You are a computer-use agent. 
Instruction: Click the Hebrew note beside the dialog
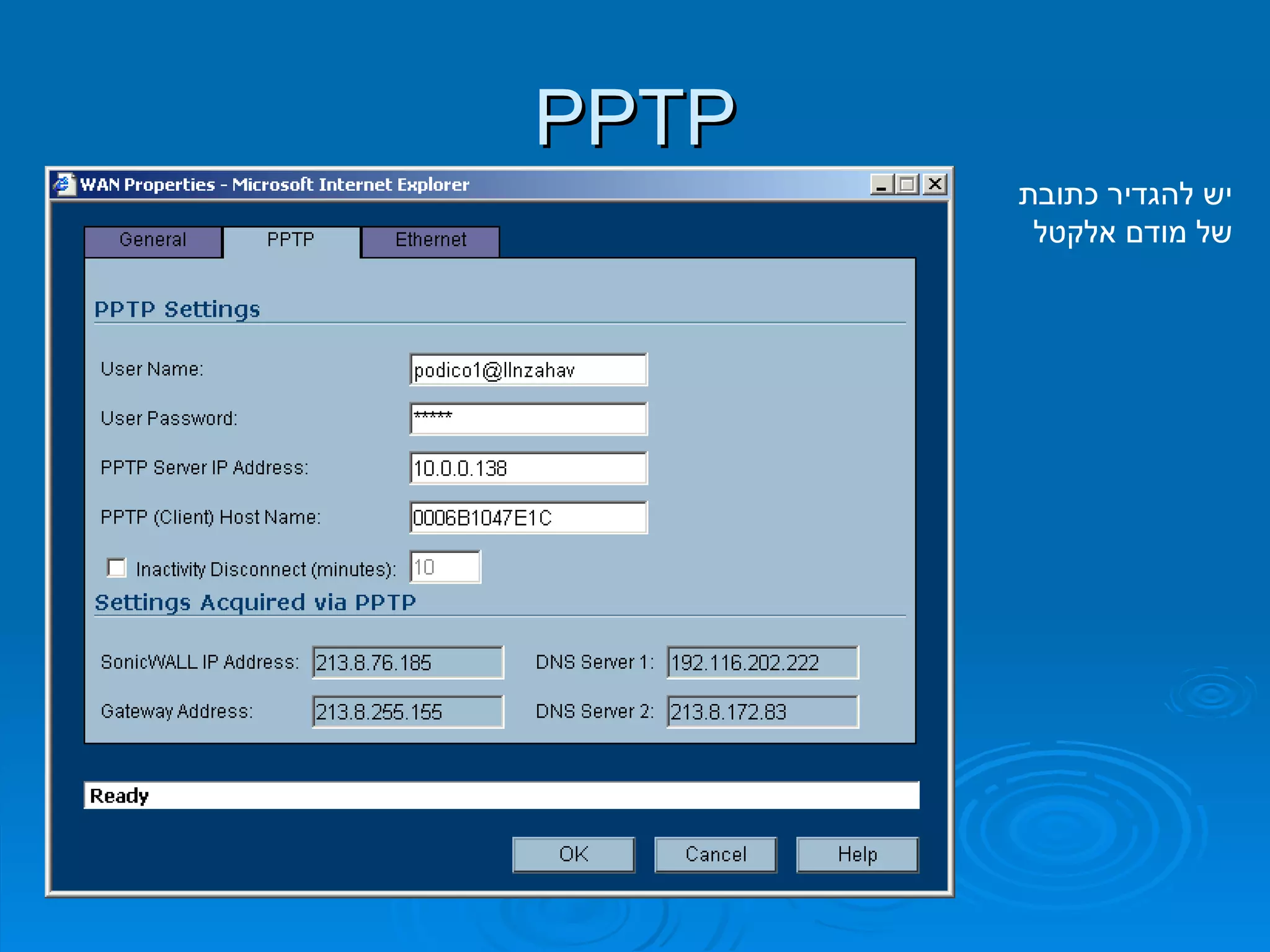click(1124, 214)
